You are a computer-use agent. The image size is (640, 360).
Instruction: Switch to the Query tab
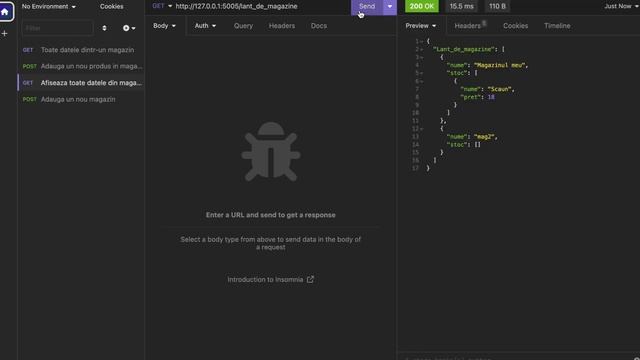243,26
